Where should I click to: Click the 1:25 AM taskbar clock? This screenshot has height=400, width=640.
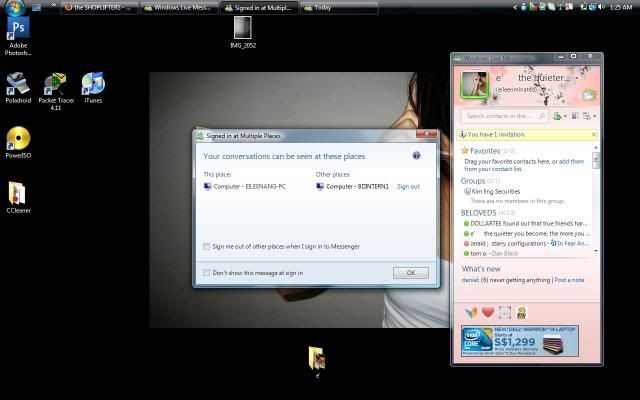pyautogui.click(x=620, y=7)
